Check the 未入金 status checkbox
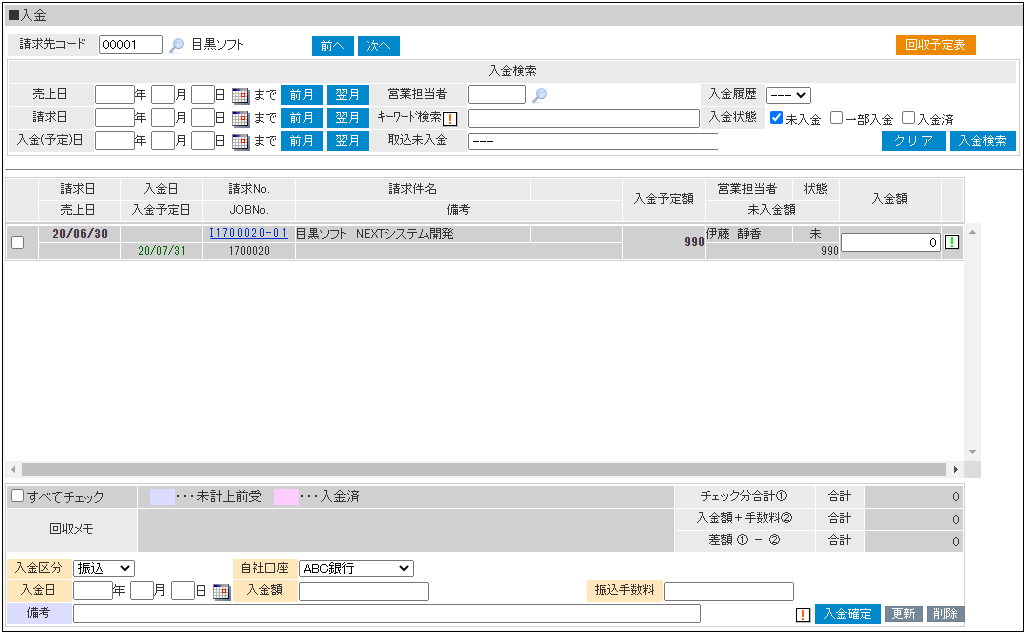 coord(776,118)
